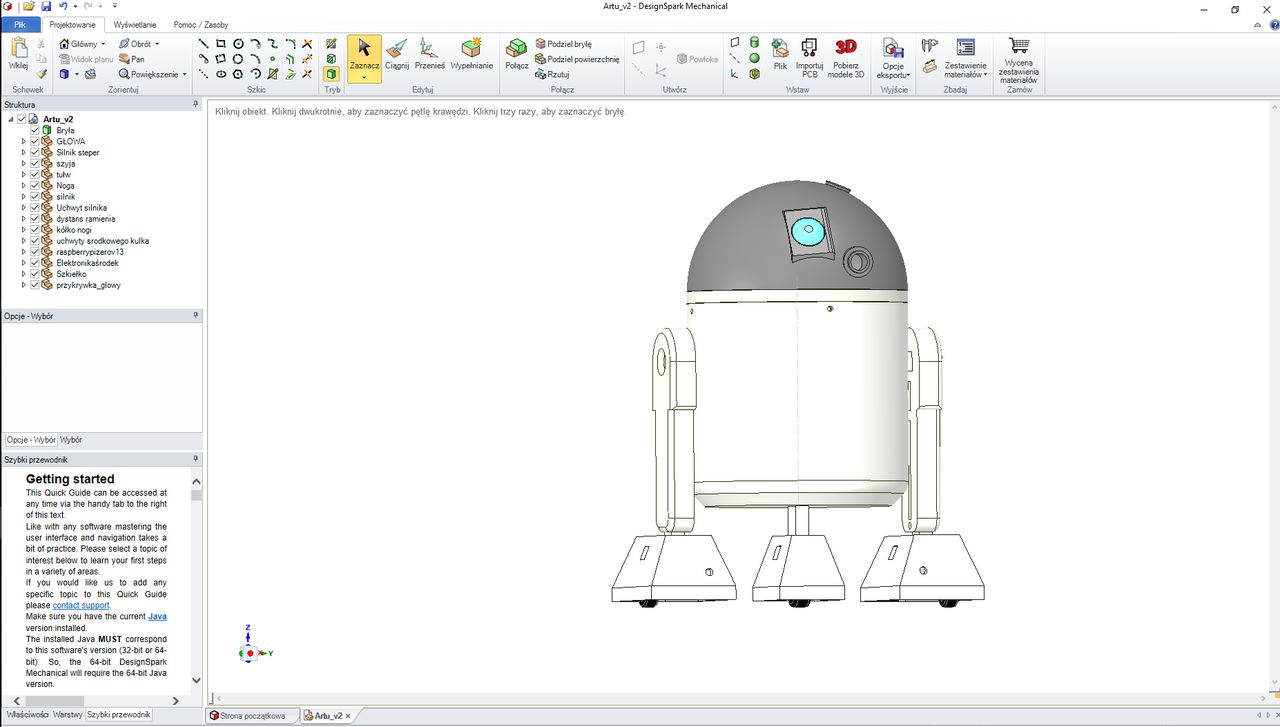This screenshot has width=1280, height=727.
Task: Toggle visibility checkbox of tułw
Action: [35, 174]
